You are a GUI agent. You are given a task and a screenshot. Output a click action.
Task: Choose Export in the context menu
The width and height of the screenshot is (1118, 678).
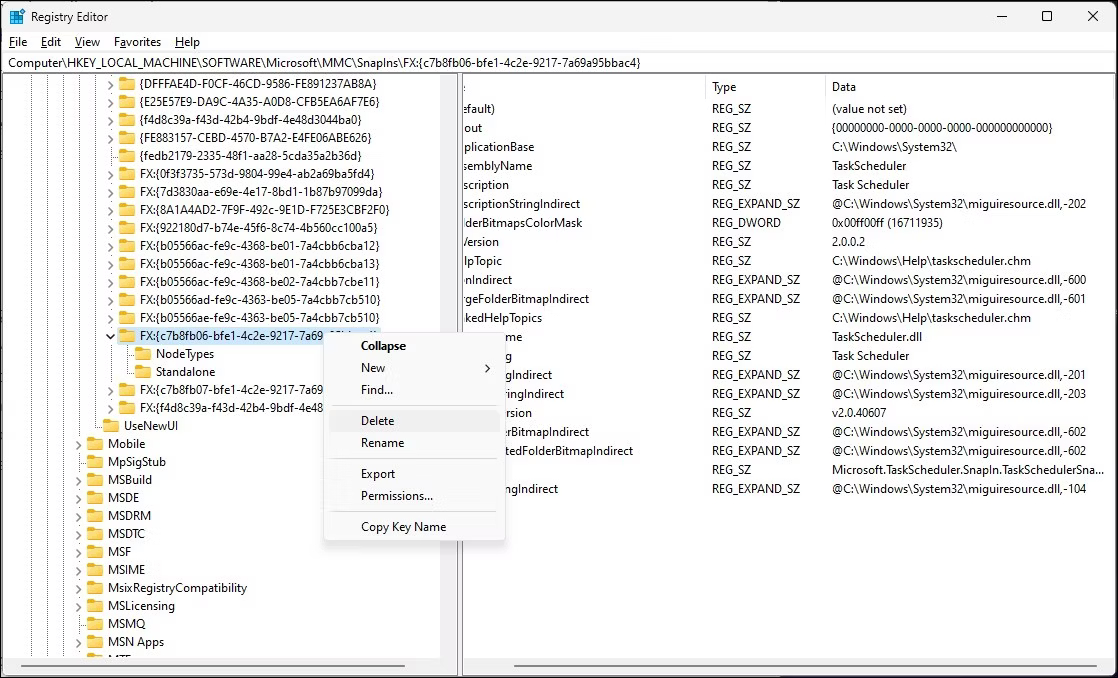[414, 474]
